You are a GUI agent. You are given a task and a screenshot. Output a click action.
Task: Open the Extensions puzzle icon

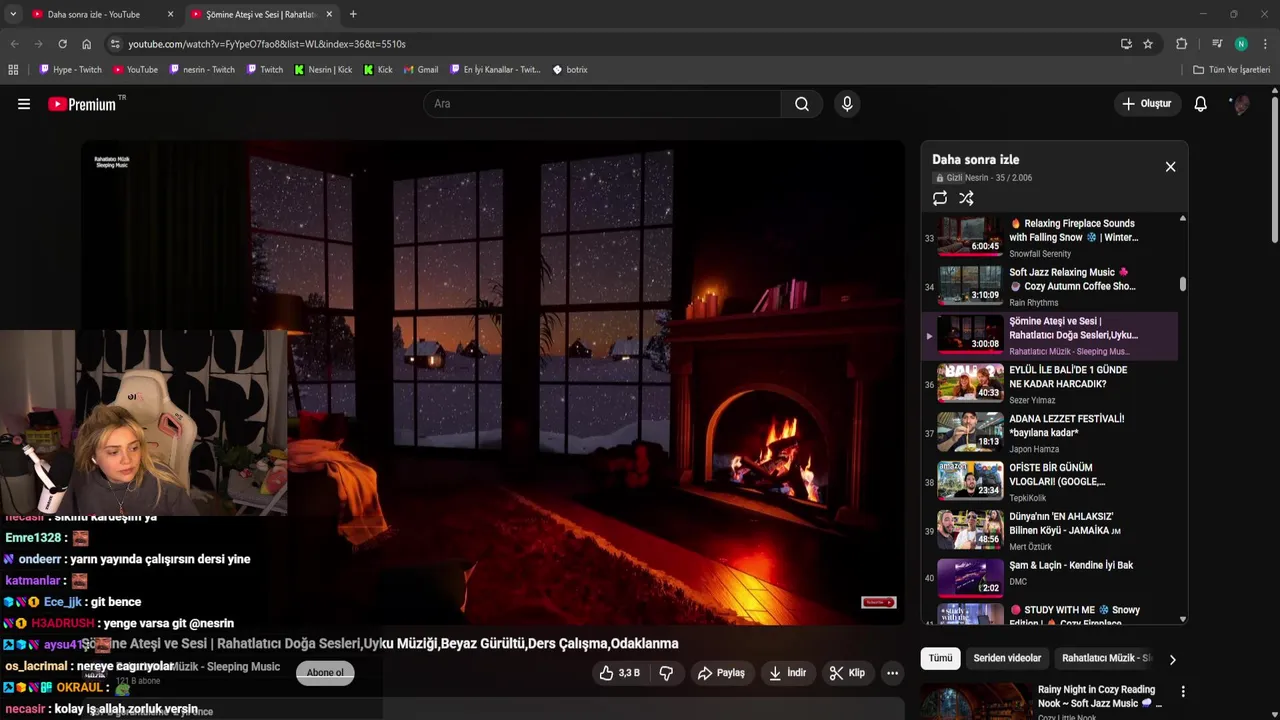coord(1181,44)
